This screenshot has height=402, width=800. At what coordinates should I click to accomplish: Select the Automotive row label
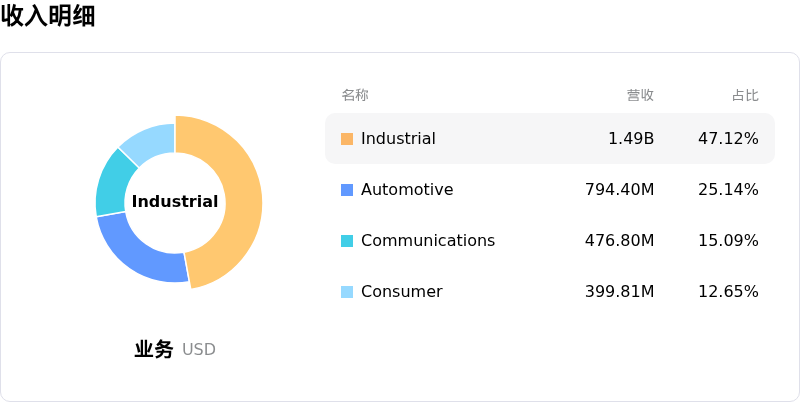pyautogui.click(x=407, y=190)
